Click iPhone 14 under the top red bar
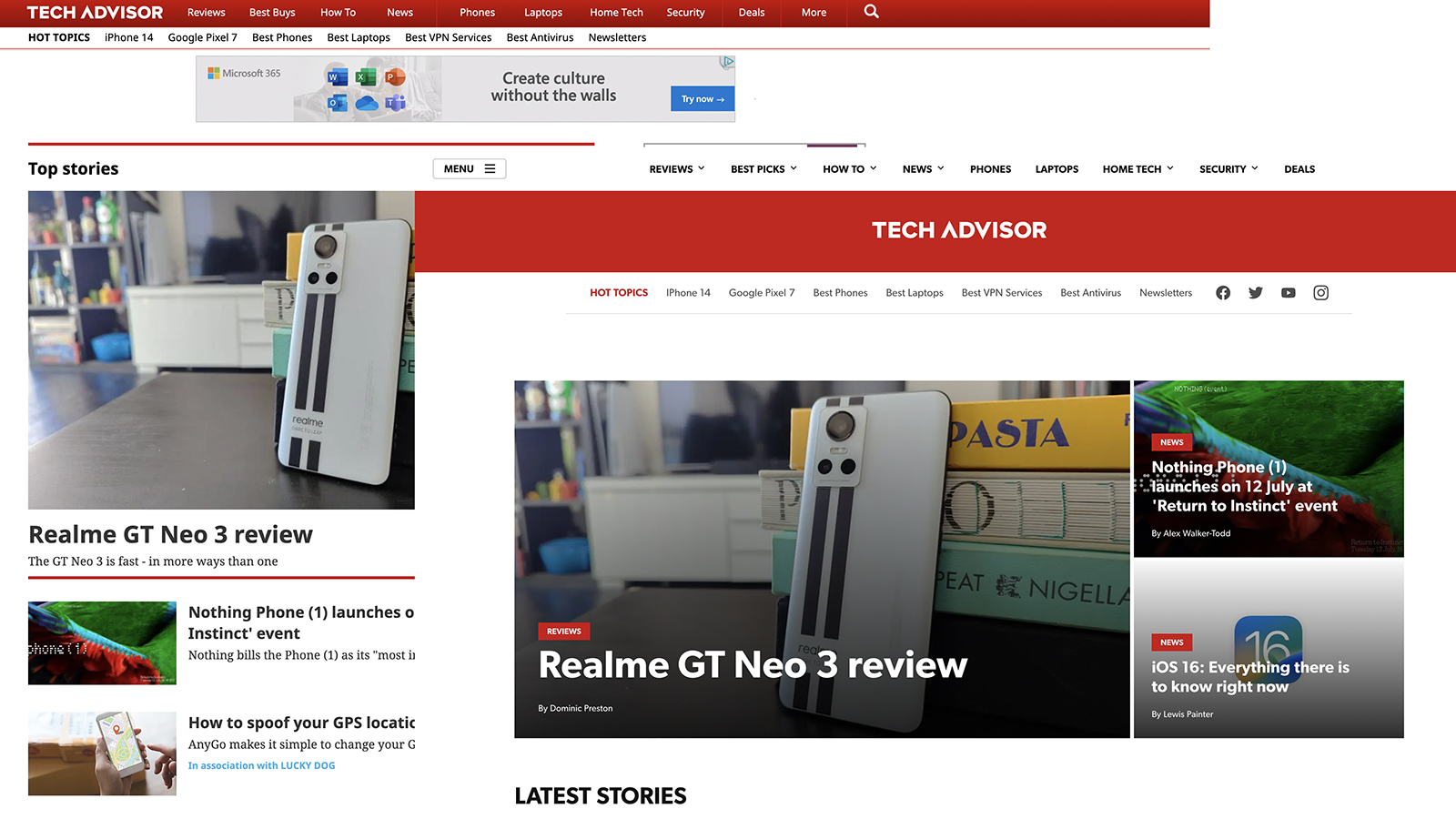Screen dimensions: 1456x819 coord(129,37)
